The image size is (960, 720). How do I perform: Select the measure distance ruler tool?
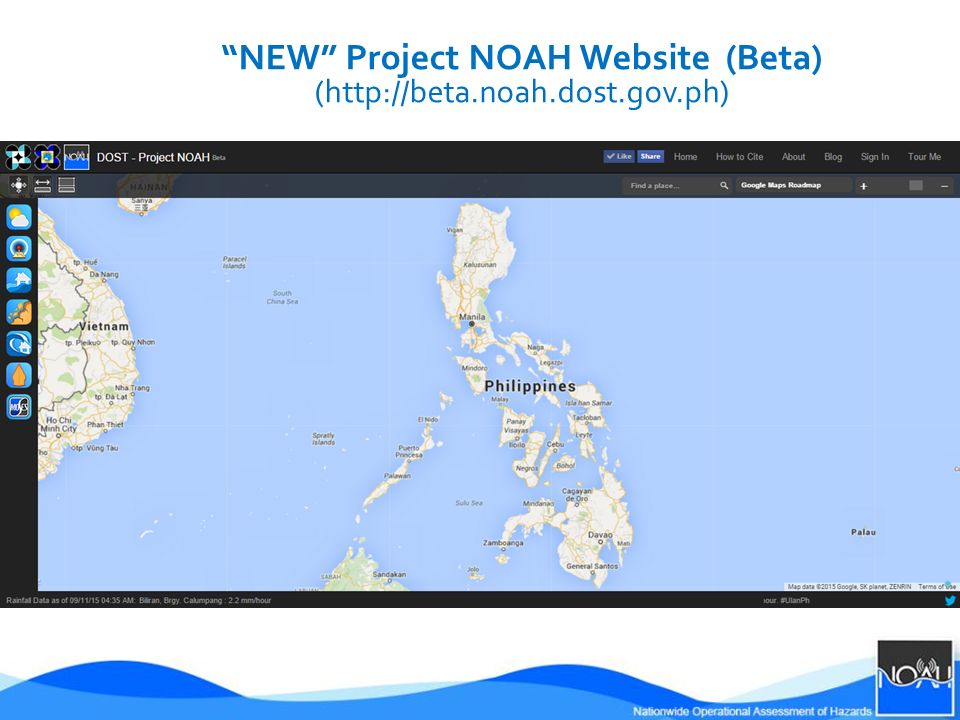[42, 185]
